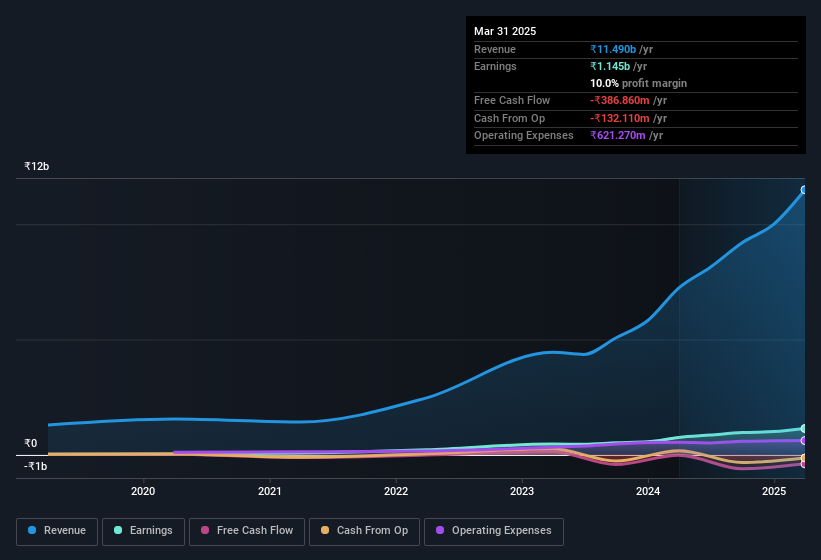This screenshot has width=821, height=560.
Task: Click the 2025 x-axis label
Action: coord(774,491)
